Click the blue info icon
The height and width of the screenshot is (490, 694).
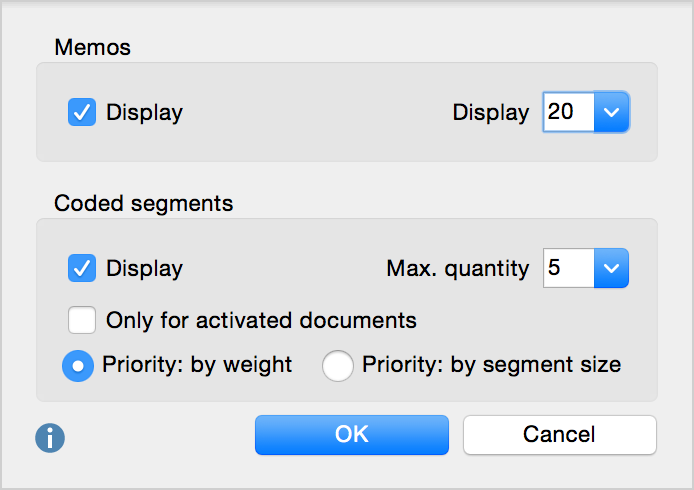coord(50,437)
